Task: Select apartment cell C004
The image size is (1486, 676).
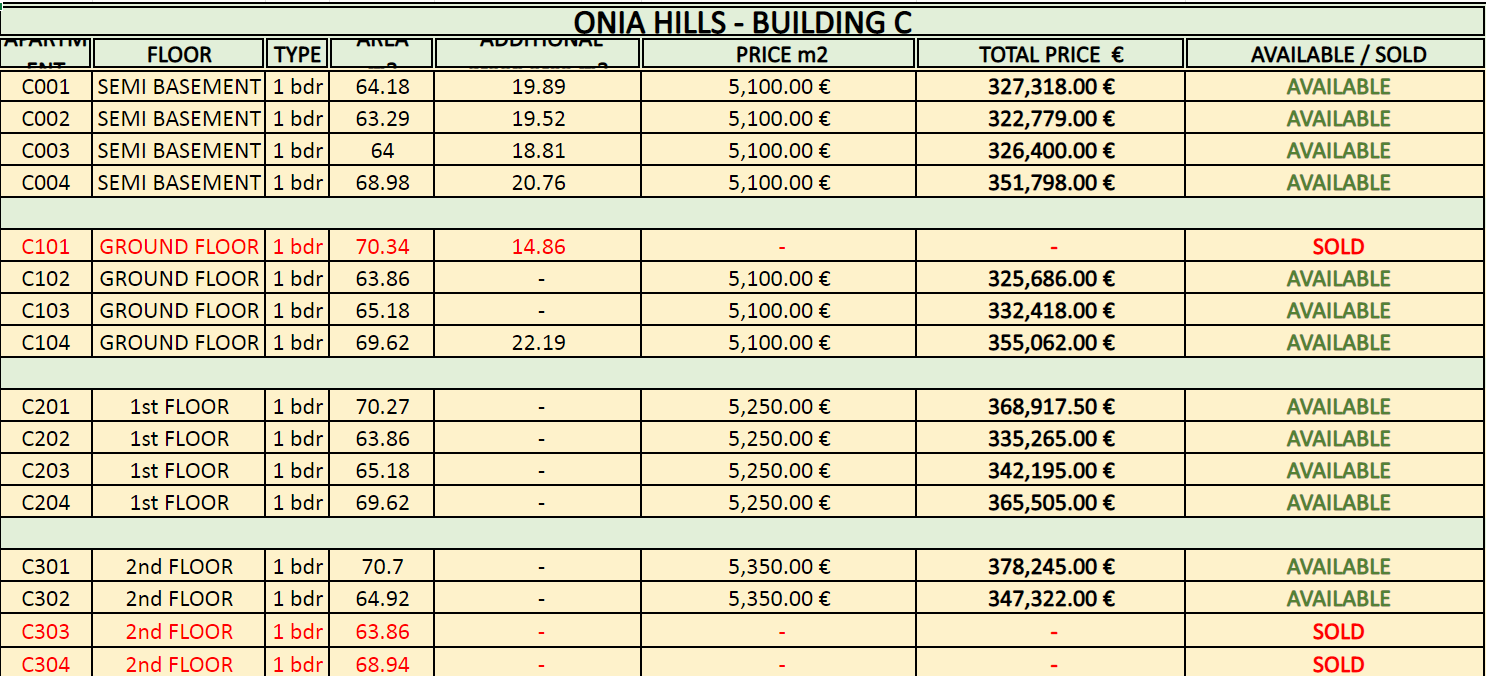Action: point(46,183)
